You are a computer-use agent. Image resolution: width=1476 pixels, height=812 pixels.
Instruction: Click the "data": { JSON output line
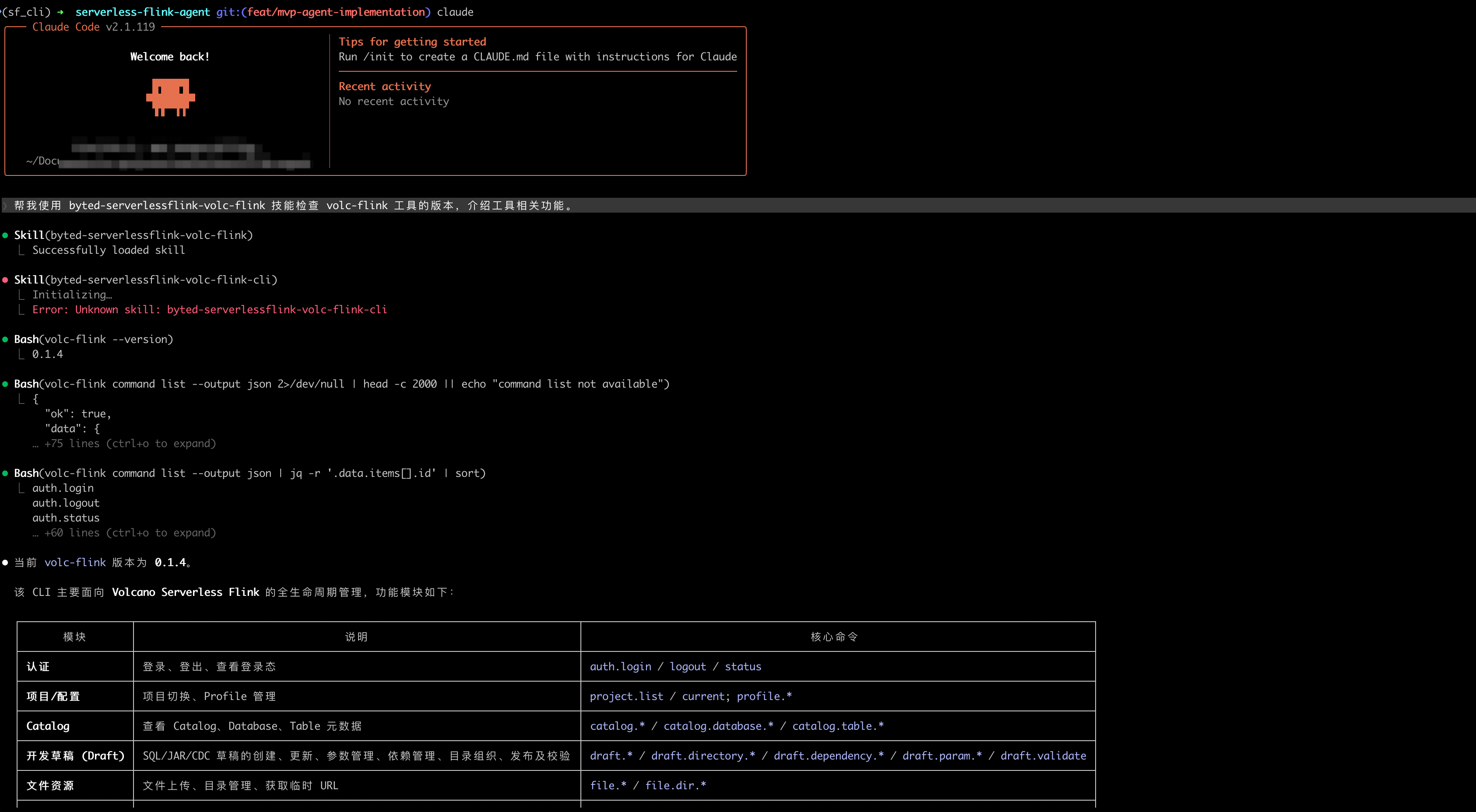[x=72, y=429]
